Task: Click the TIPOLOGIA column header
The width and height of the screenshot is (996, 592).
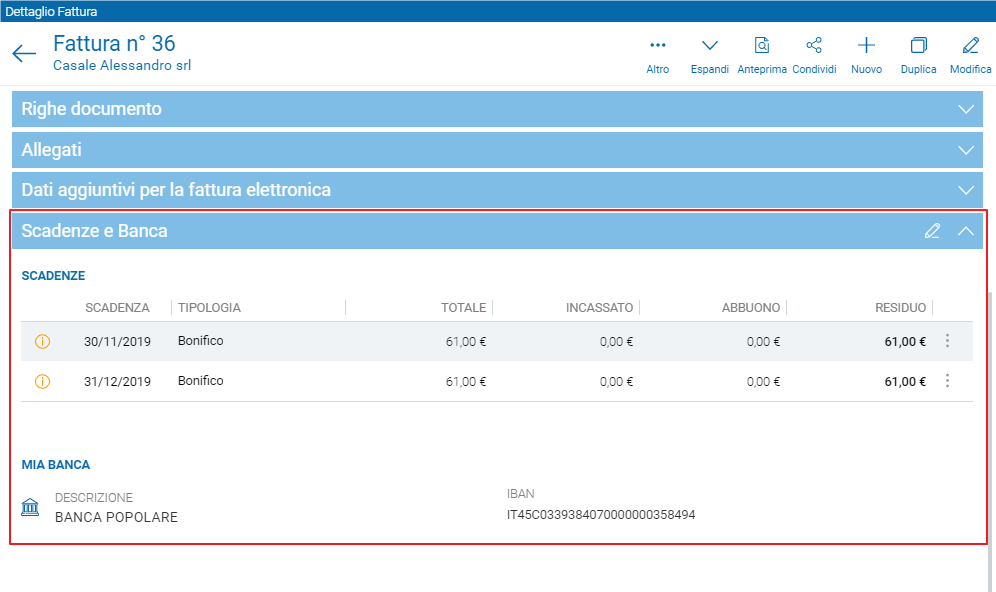Action: tap(209, 308)
